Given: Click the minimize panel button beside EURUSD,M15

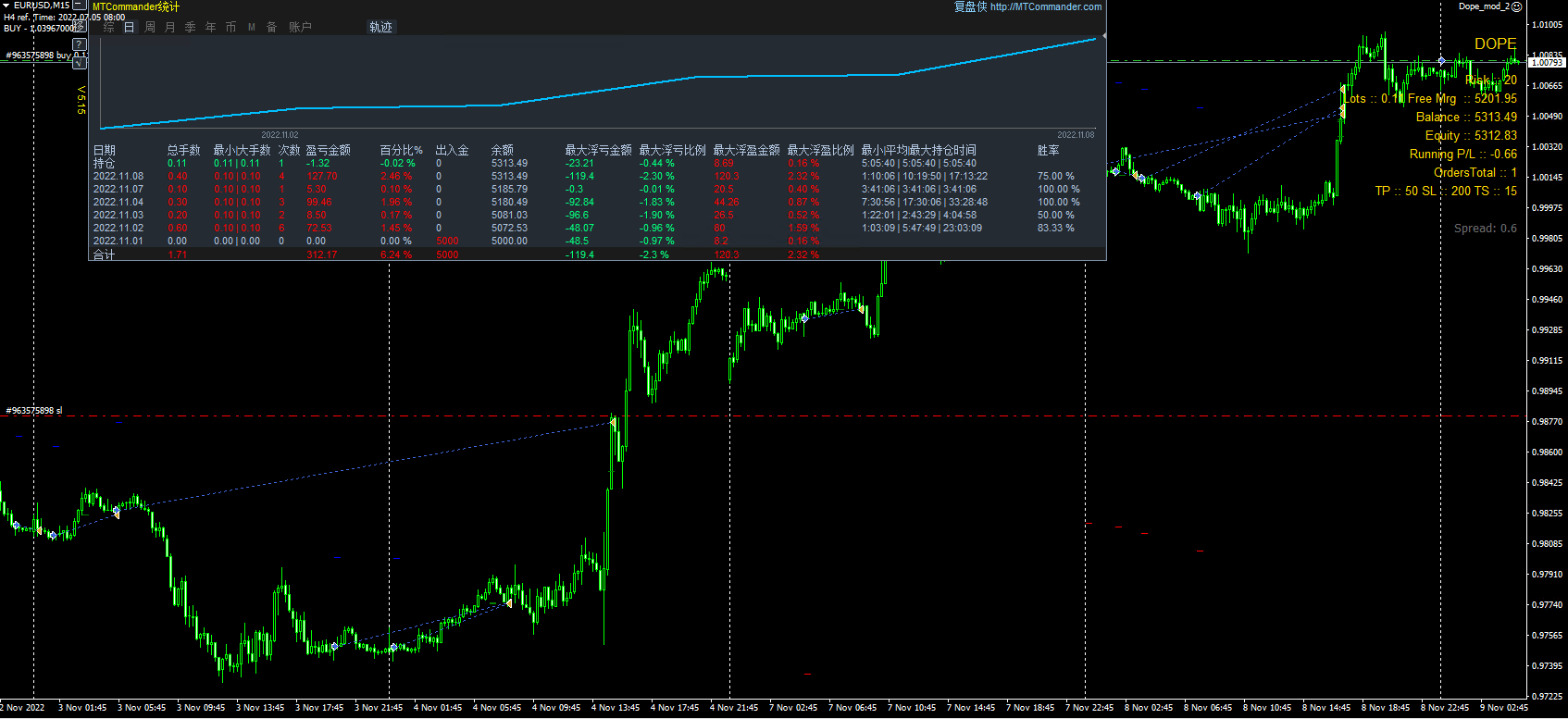Looking at the screenshot, I should 80,6.
